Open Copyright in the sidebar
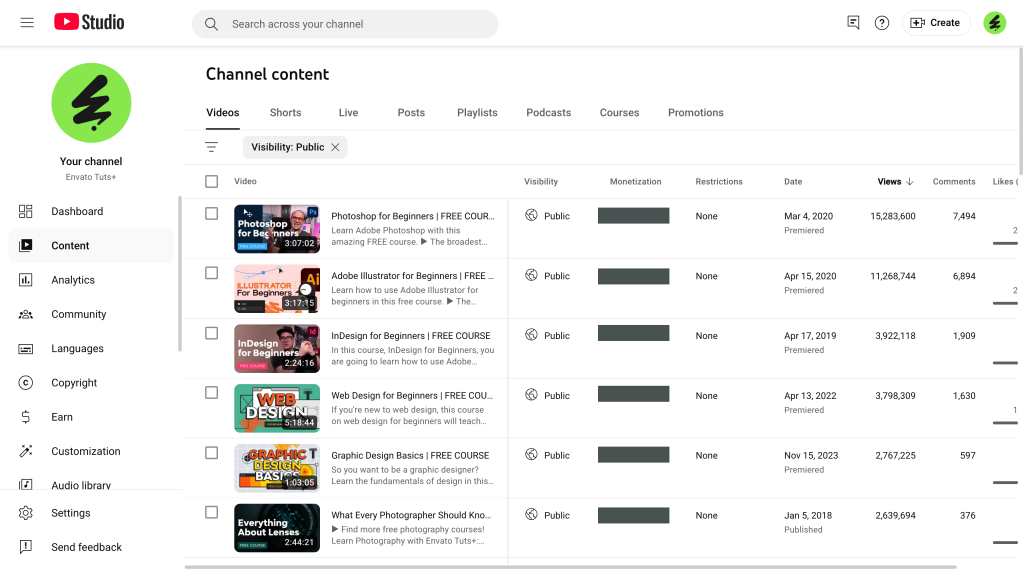This screenshot has width=1024, height=570. tap(91, 383)
